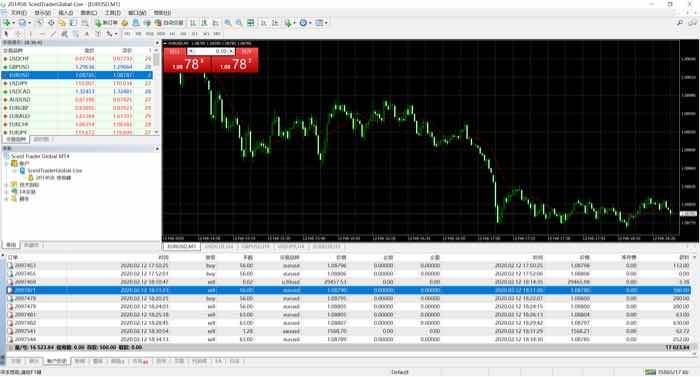Viewport: 700px width, 377px height.
Task: Collapse the accounts tree node
Action: (7, 163)
